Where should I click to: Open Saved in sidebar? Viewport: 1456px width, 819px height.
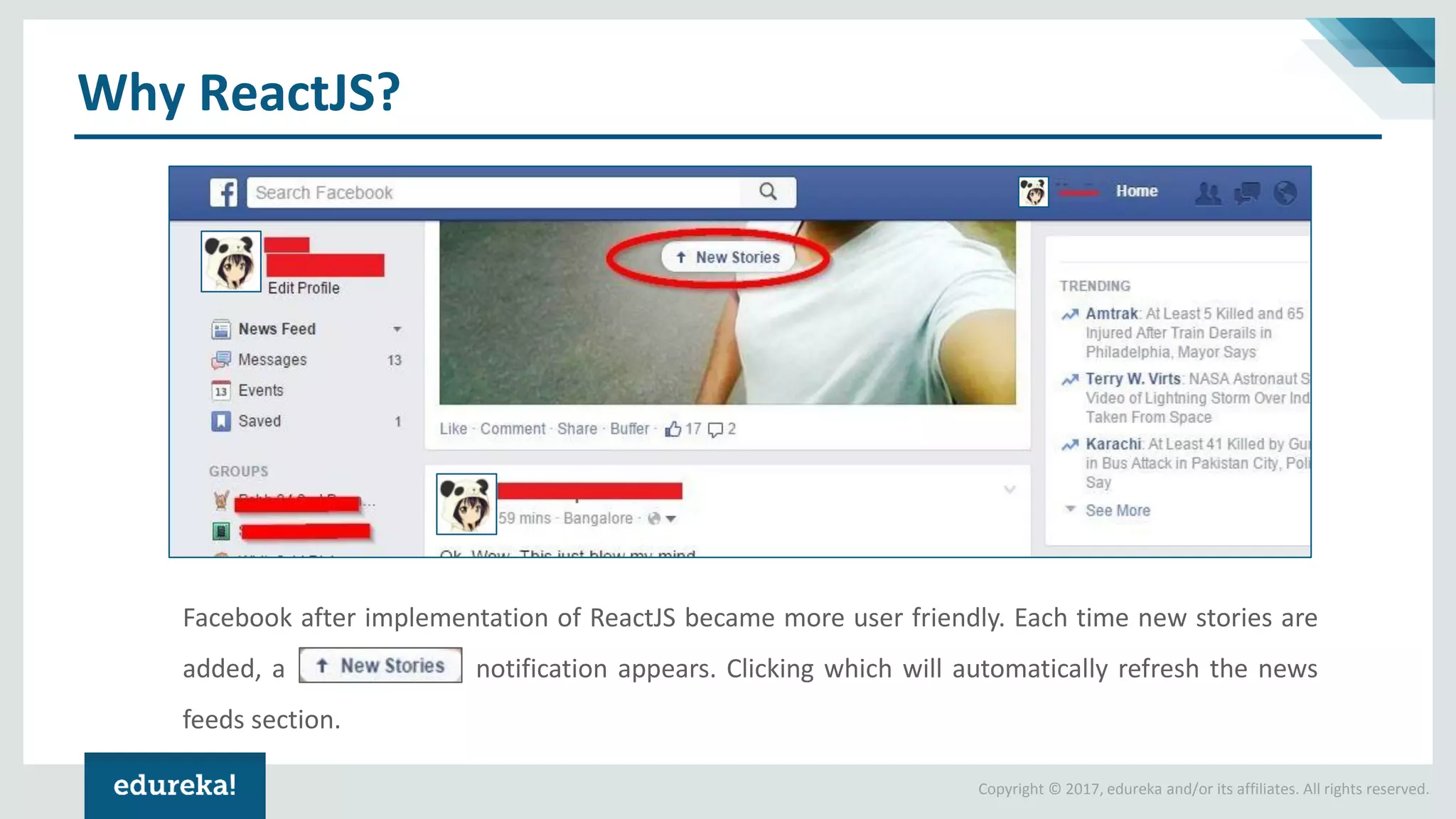(259, 421)
